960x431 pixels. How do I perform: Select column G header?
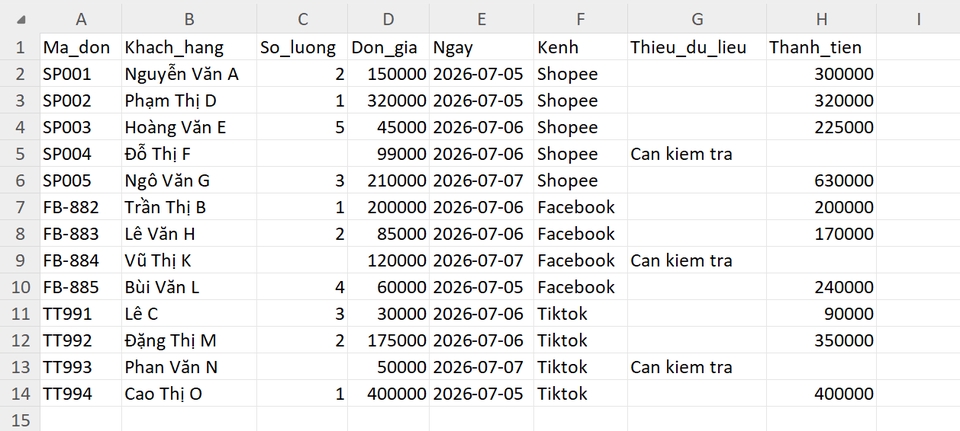[697, 19]
